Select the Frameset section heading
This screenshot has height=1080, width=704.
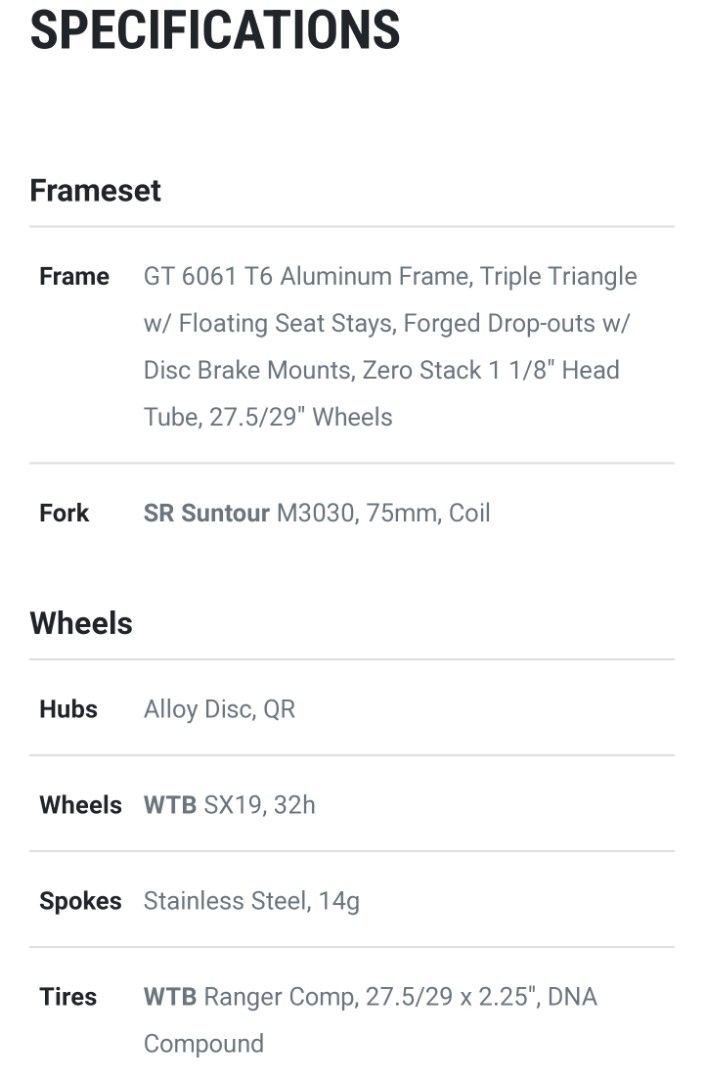[95, 191]
